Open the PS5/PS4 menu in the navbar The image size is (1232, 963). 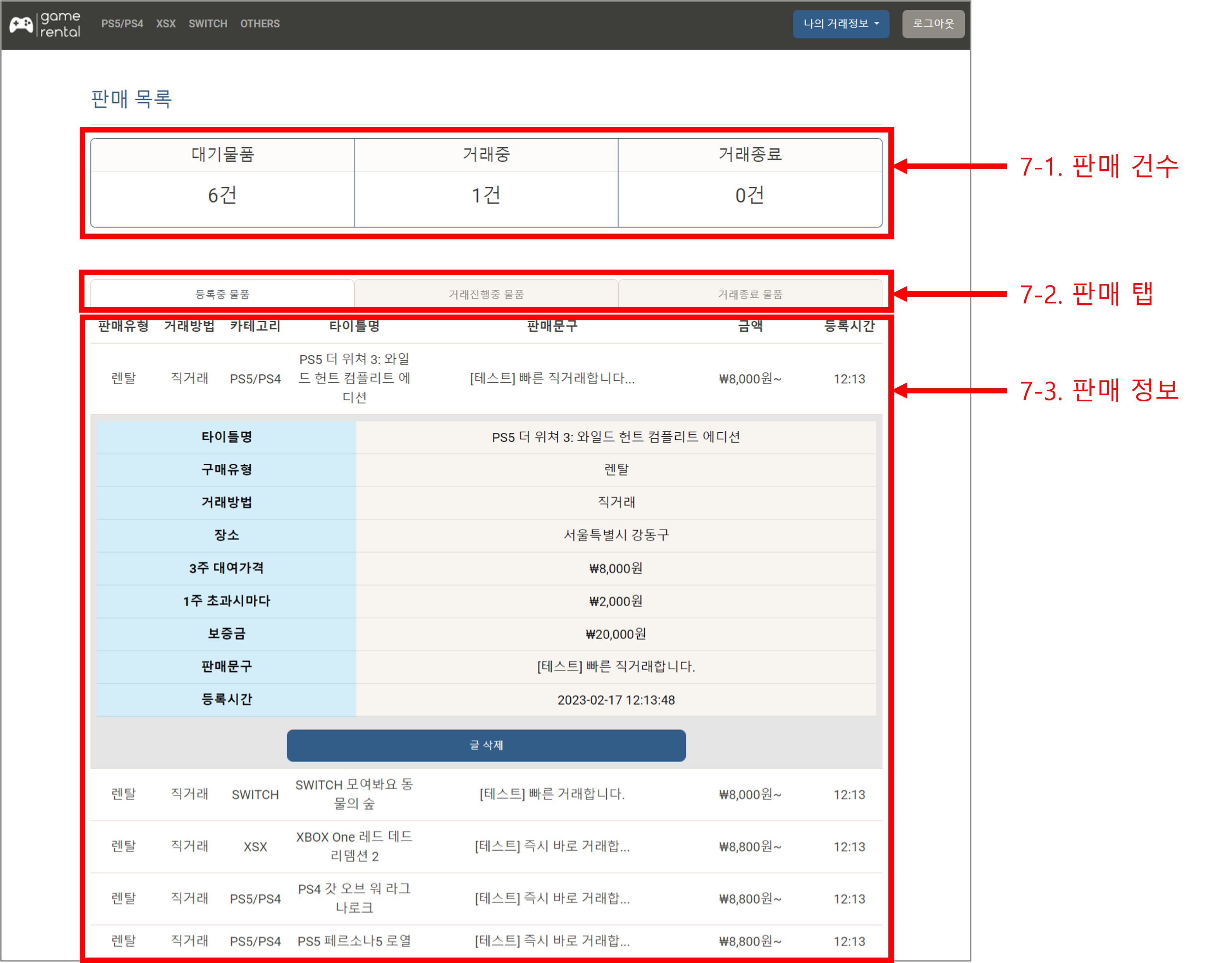(x=122, y=24)
